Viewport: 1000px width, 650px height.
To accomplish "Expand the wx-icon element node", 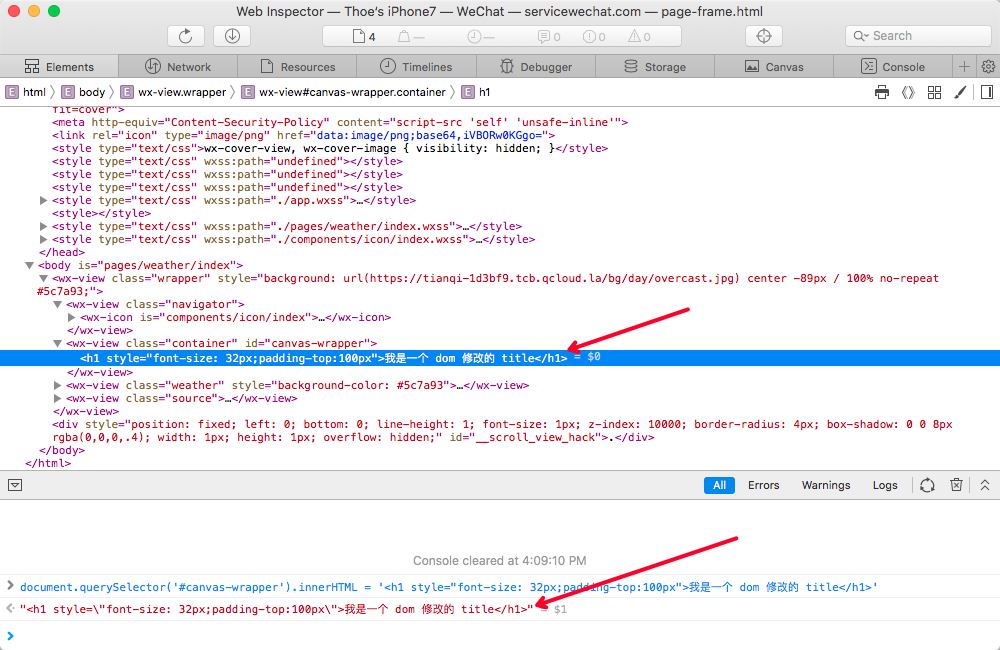I will click(x=71, y=317).
